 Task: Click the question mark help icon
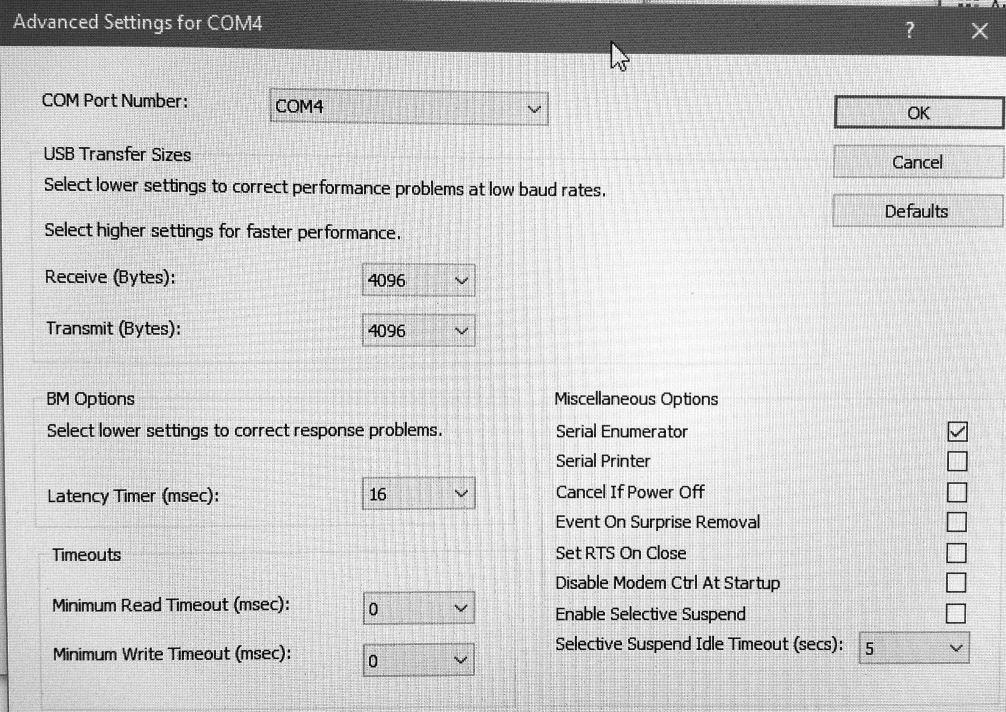[910, 30]
